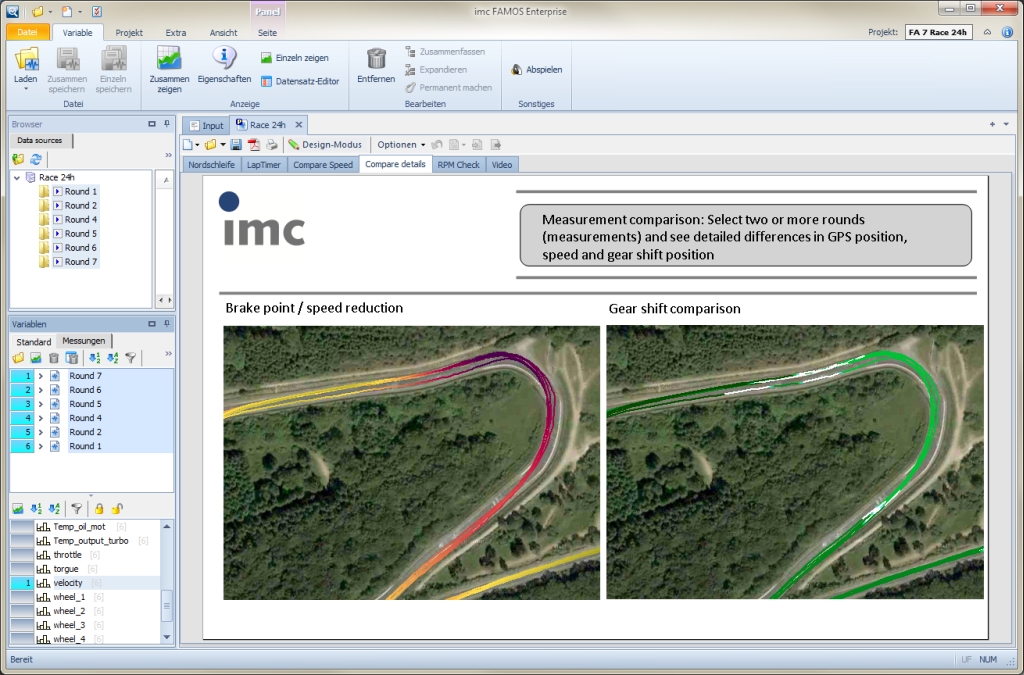Export panel using the PDF icon

[254, 145]
